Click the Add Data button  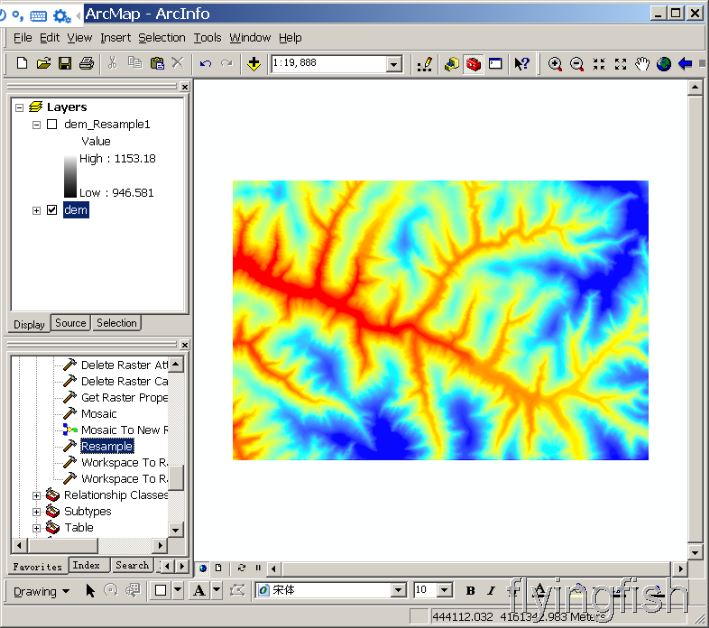pos(254,64)
